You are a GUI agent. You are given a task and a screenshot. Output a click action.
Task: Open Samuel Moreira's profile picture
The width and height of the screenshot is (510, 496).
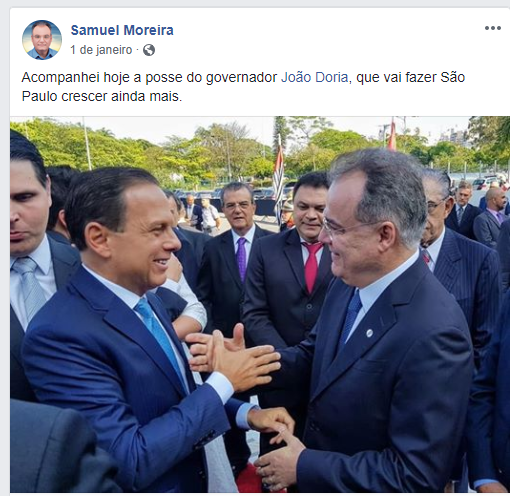point(42,40)
